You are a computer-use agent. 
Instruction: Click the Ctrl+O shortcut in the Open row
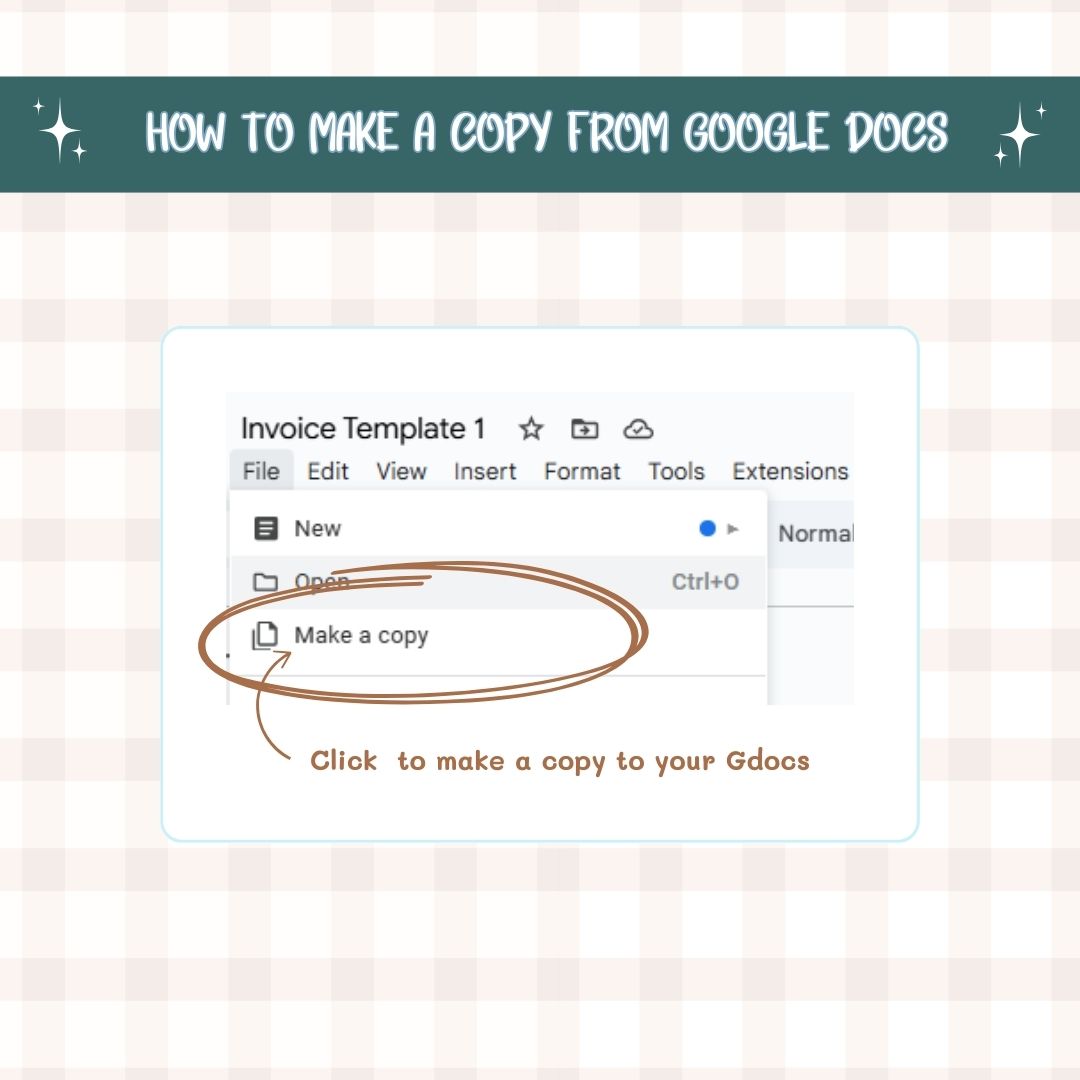(x=705, y=582)
